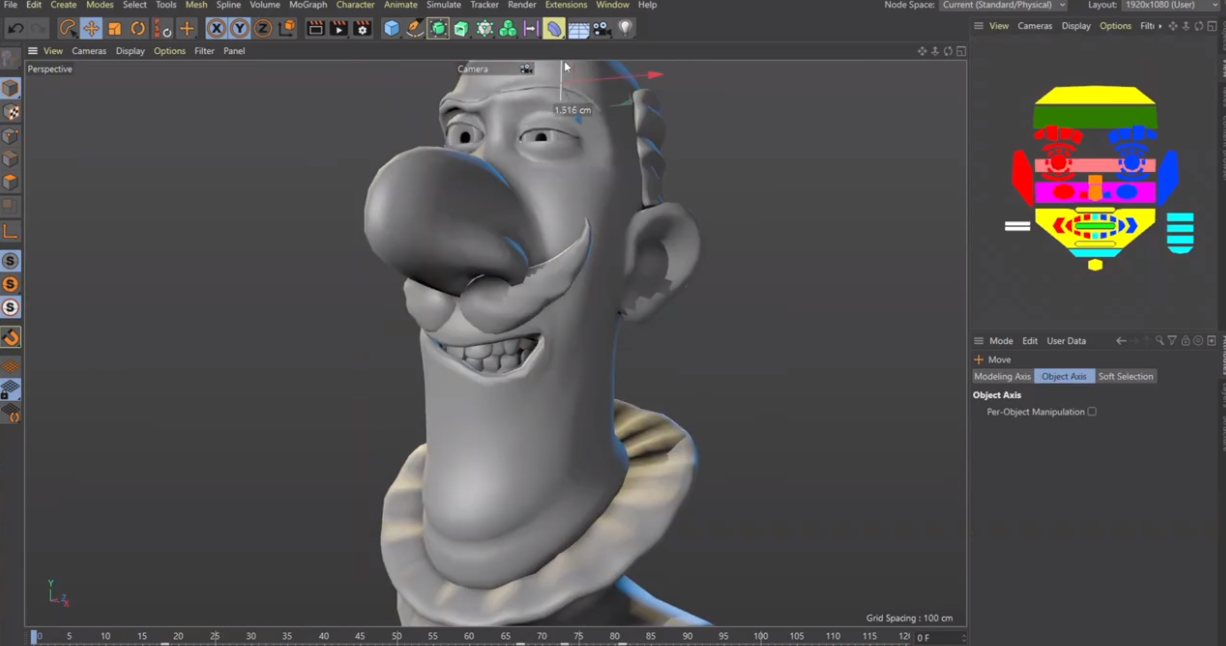Enable Per-Object Manipulation checkbox
Image resolution: width=1226 pixels, height=646 pixels.
point(1091,411)
